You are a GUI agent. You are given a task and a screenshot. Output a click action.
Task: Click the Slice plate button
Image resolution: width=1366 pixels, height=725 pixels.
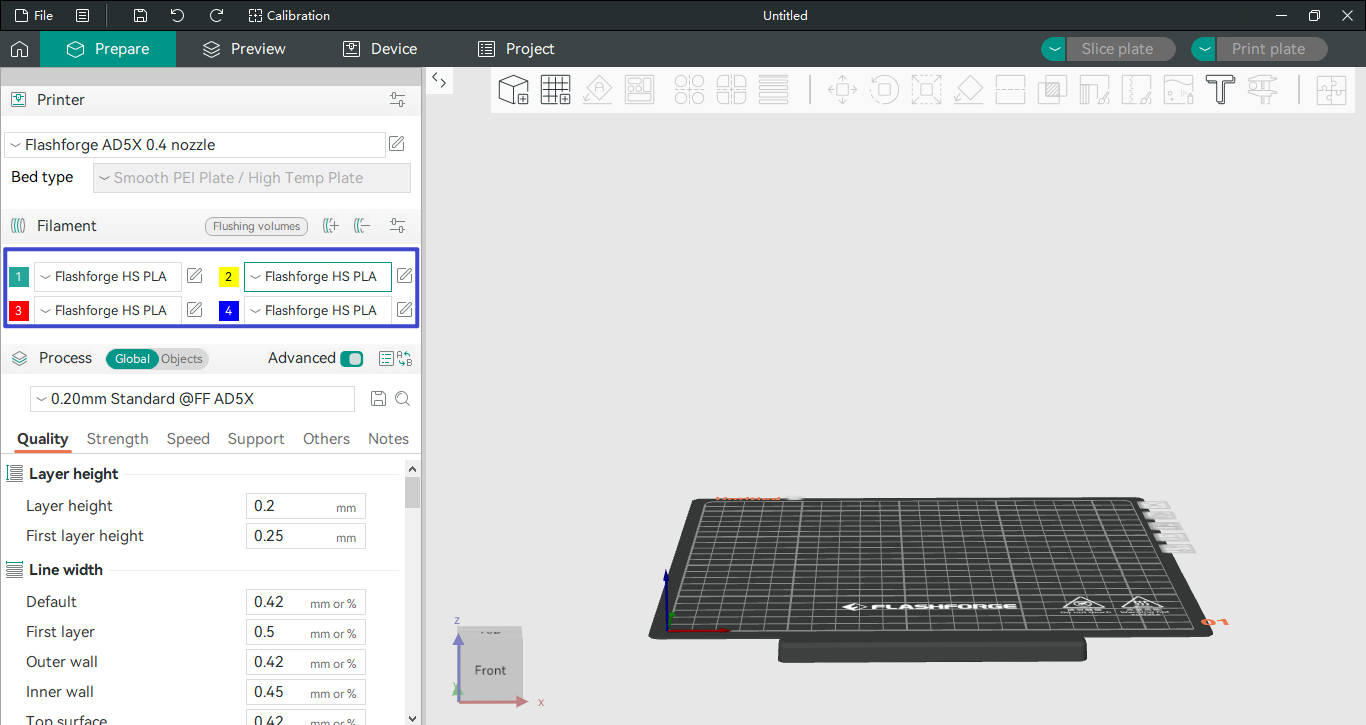click(x=1121, y=49)
